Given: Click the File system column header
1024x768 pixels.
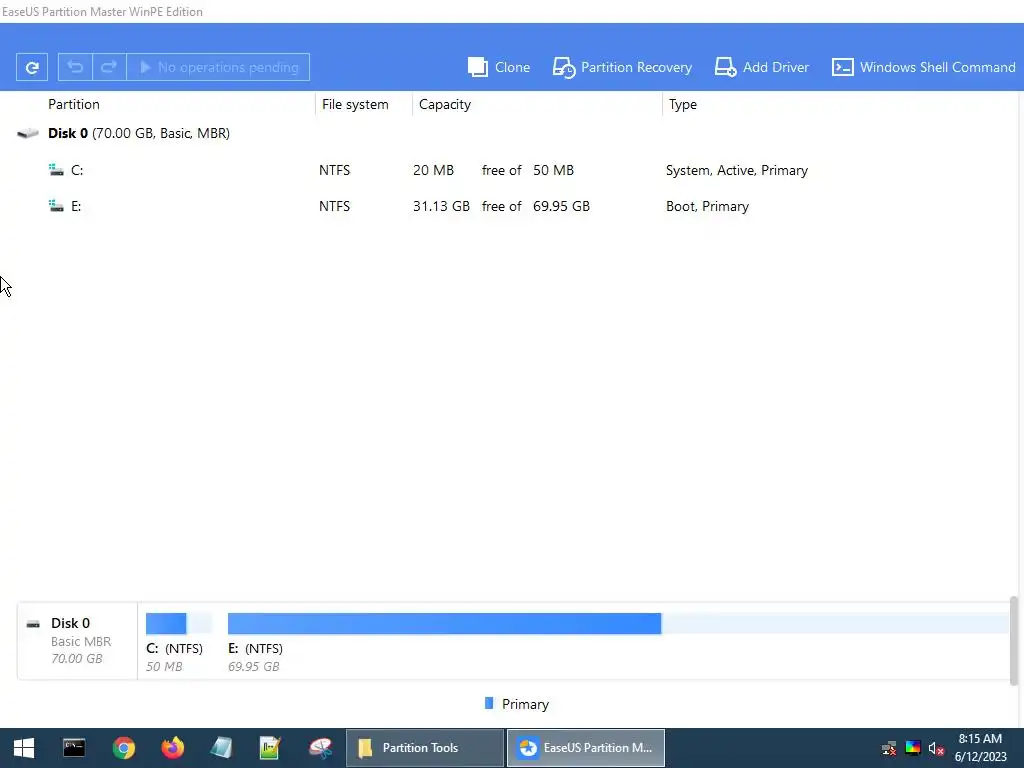Looking at the screenshot, I should point(355,104).
